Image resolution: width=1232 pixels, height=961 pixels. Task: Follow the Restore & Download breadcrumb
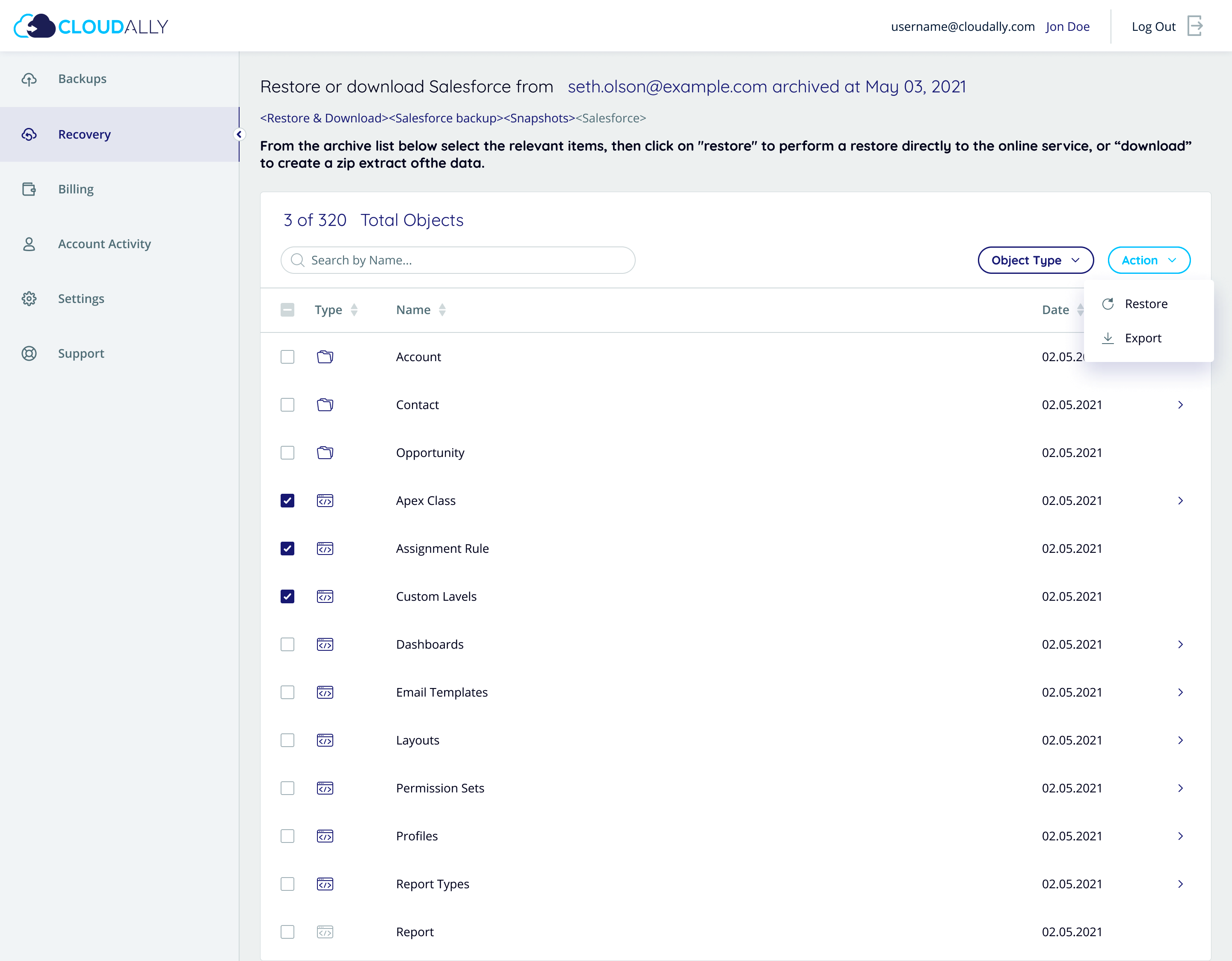(x=324, y=118)
